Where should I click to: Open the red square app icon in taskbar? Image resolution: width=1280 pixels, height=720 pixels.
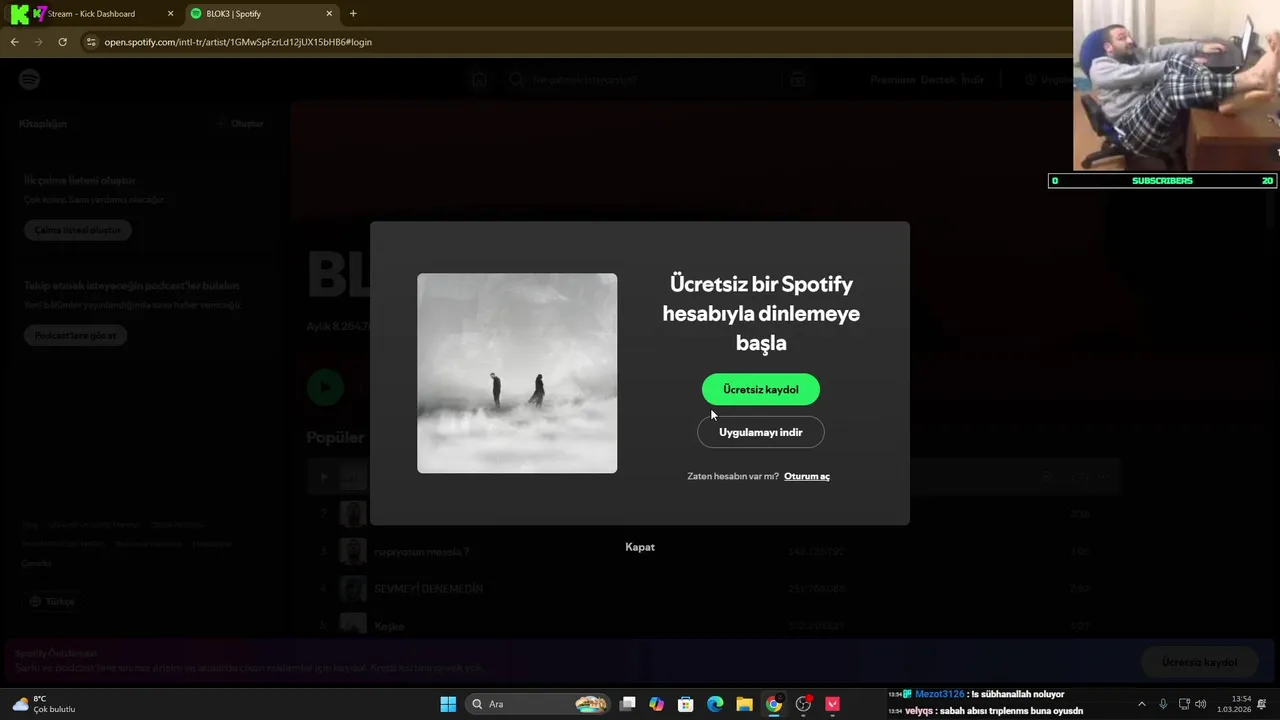(832, 704)
